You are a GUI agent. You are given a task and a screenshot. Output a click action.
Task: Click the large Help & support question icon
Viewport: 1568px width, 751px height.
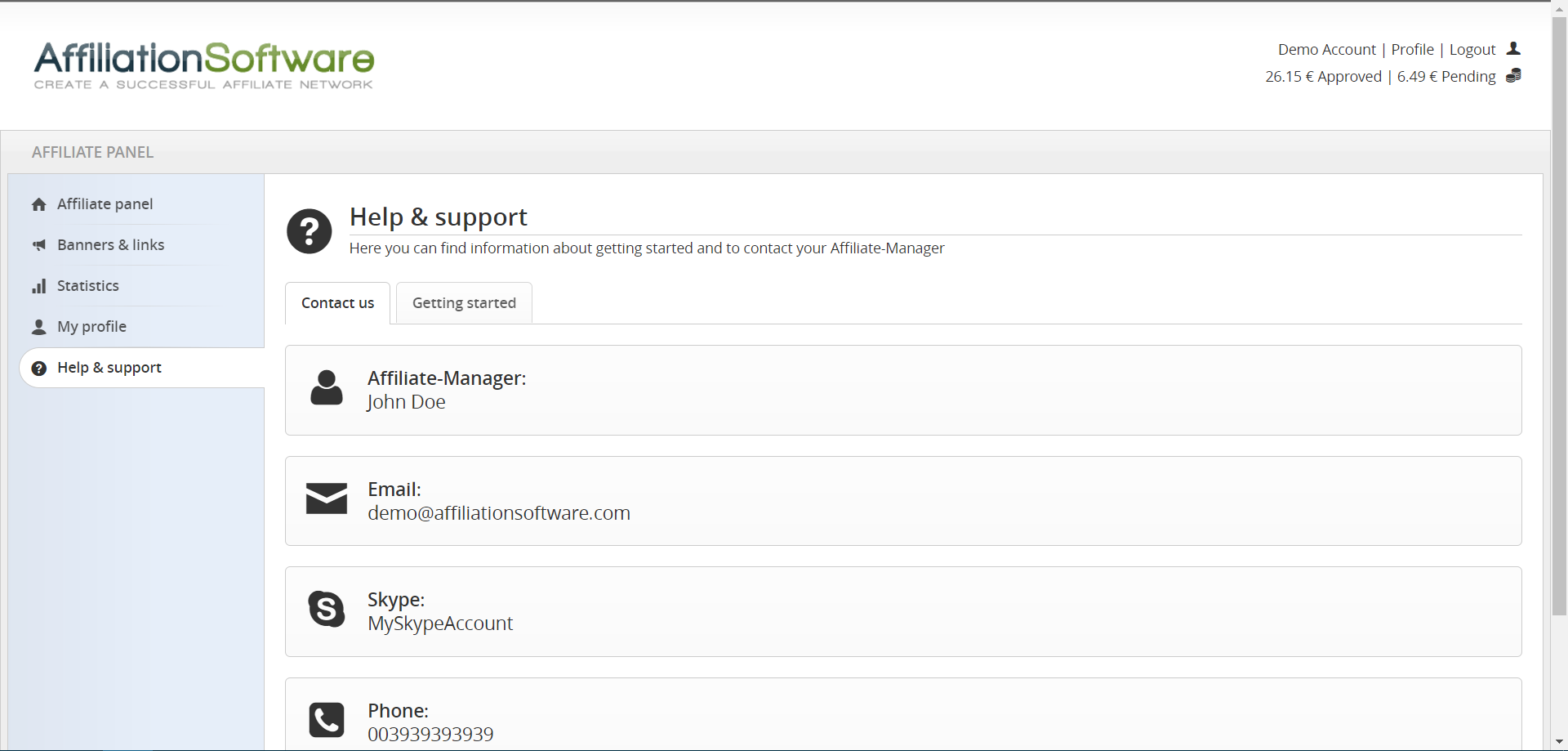pyautogui.click(x=310, y=231)
